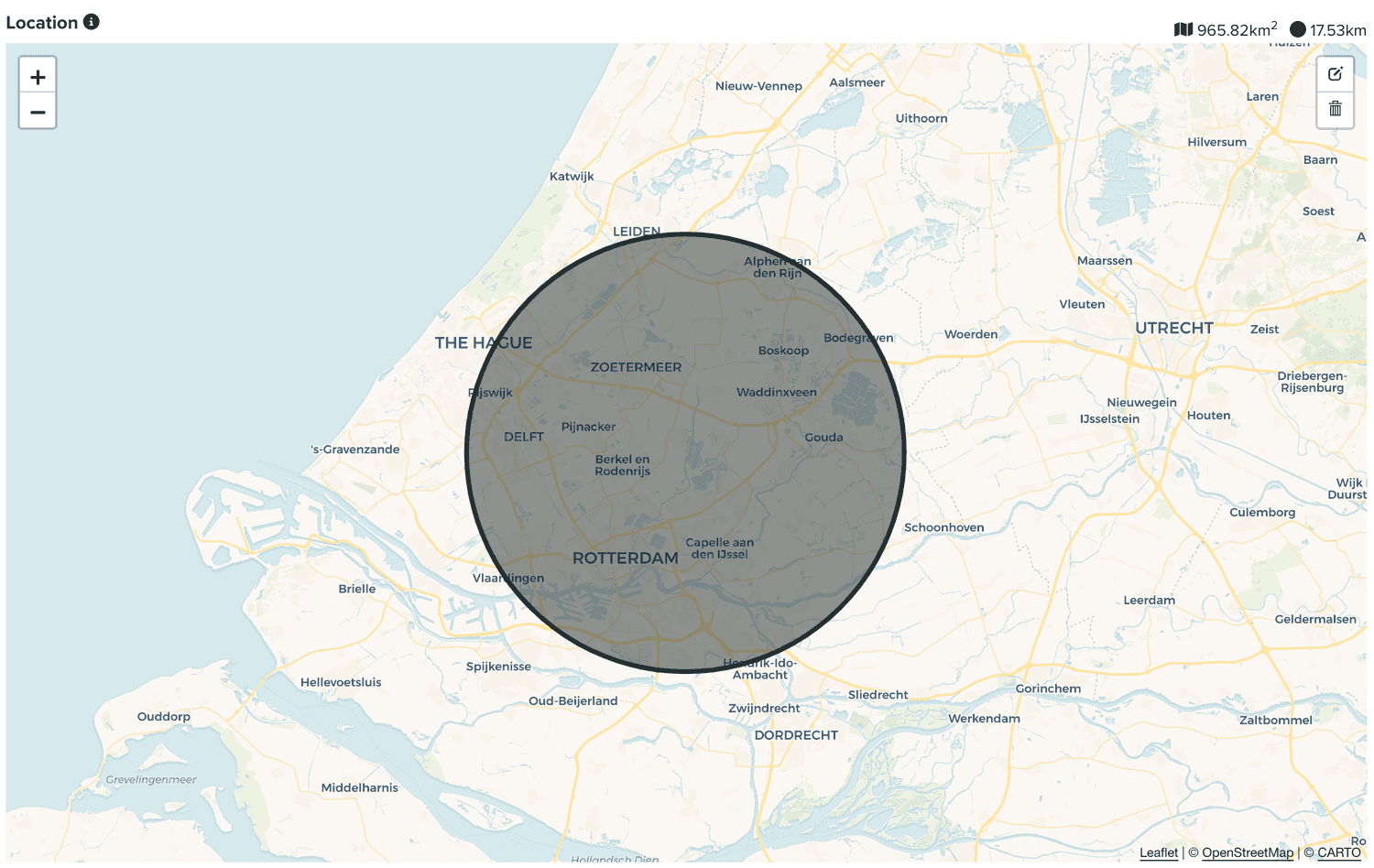The image size is (1374, 868).
Task: Click the 'Katwijk' map label
Action: pyautogui.click(x=572, y=177)
